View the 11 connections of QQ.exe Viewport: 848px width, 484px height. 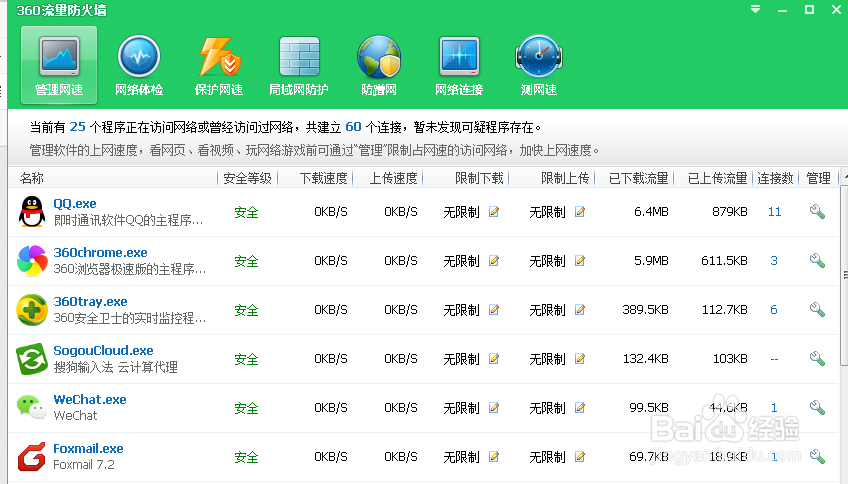[774, 212]
